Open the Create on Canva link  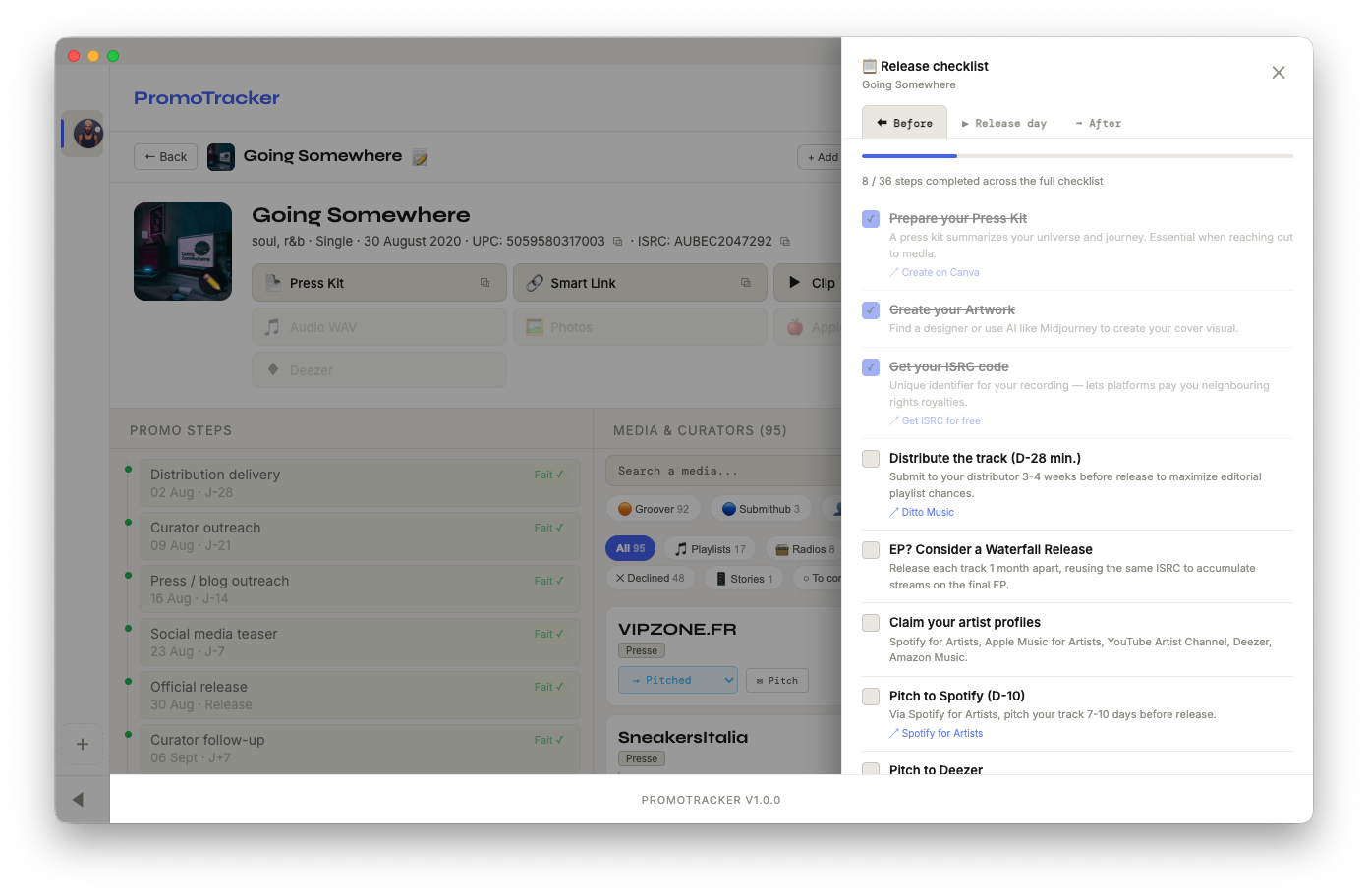(940, 273)
